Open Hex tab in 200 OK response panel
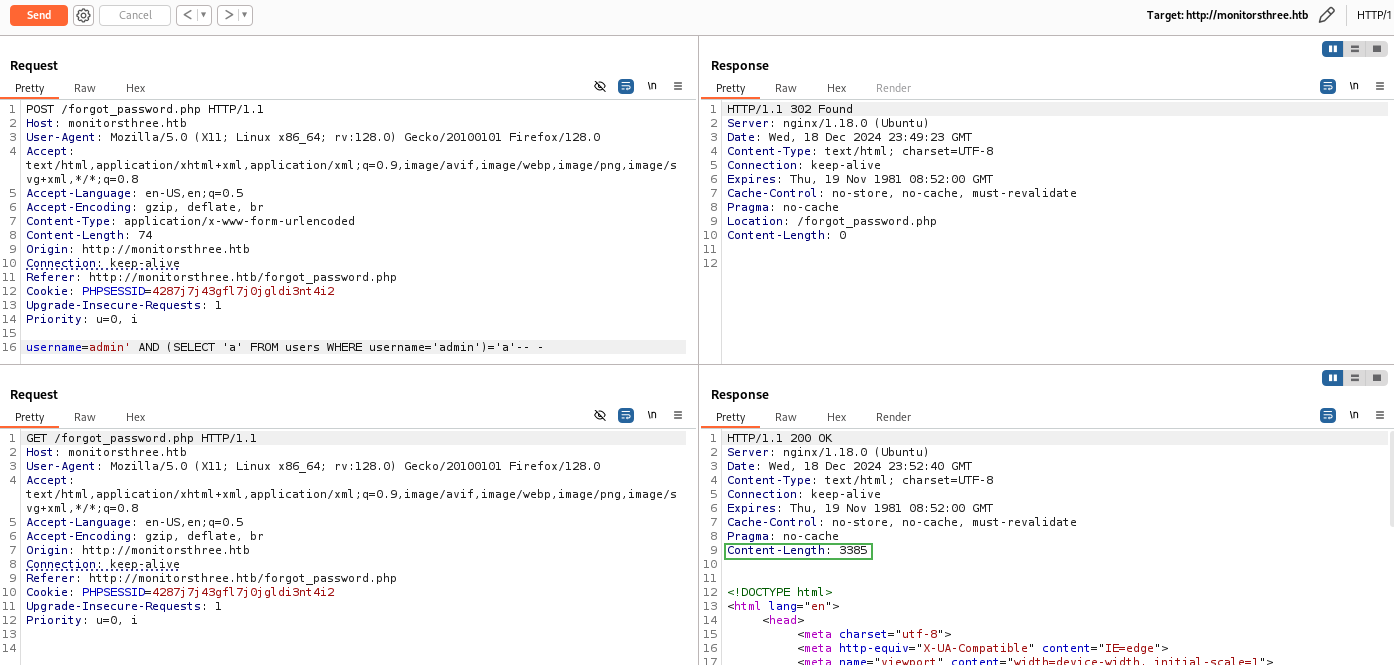The width and height of the screenshot is (1394, 665). pyautogui.click(x=837, y=417)
